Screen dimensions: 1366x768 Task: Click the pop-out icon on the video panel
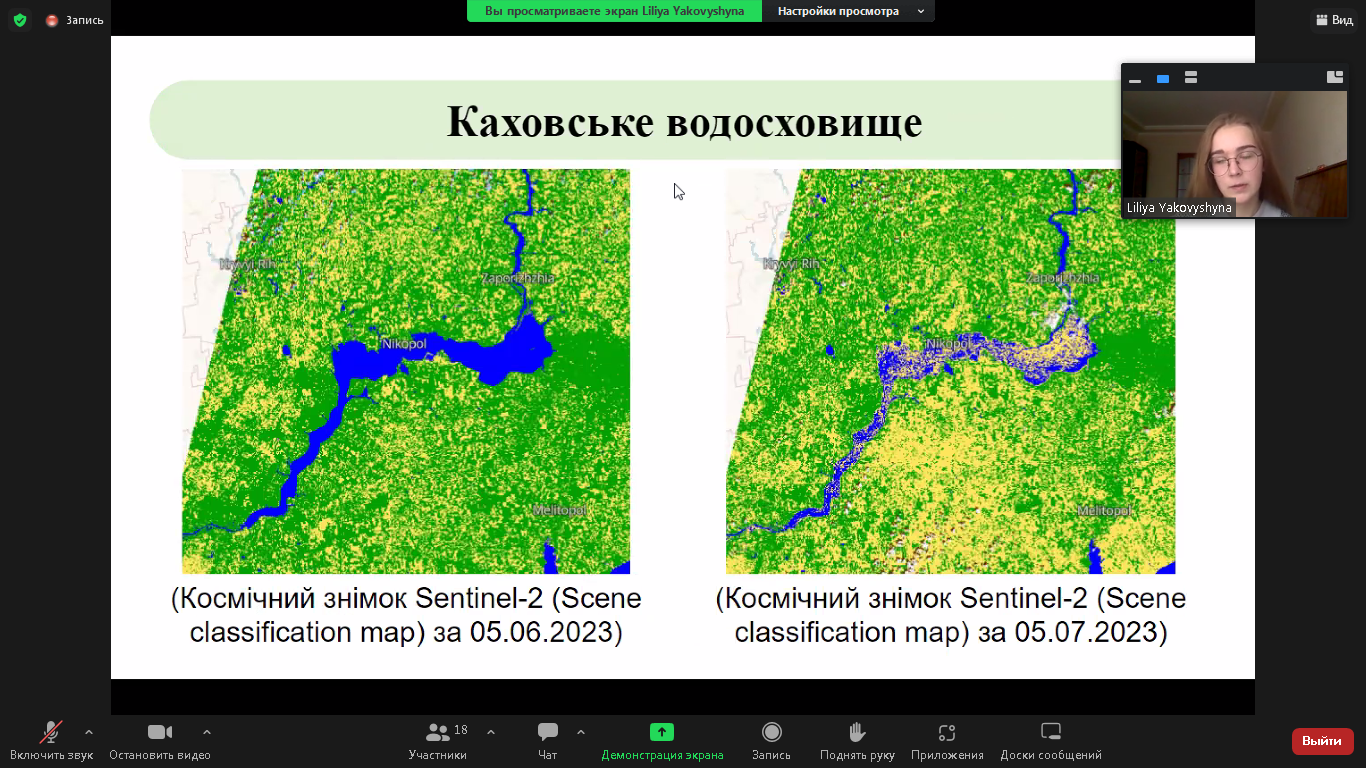1335,77
